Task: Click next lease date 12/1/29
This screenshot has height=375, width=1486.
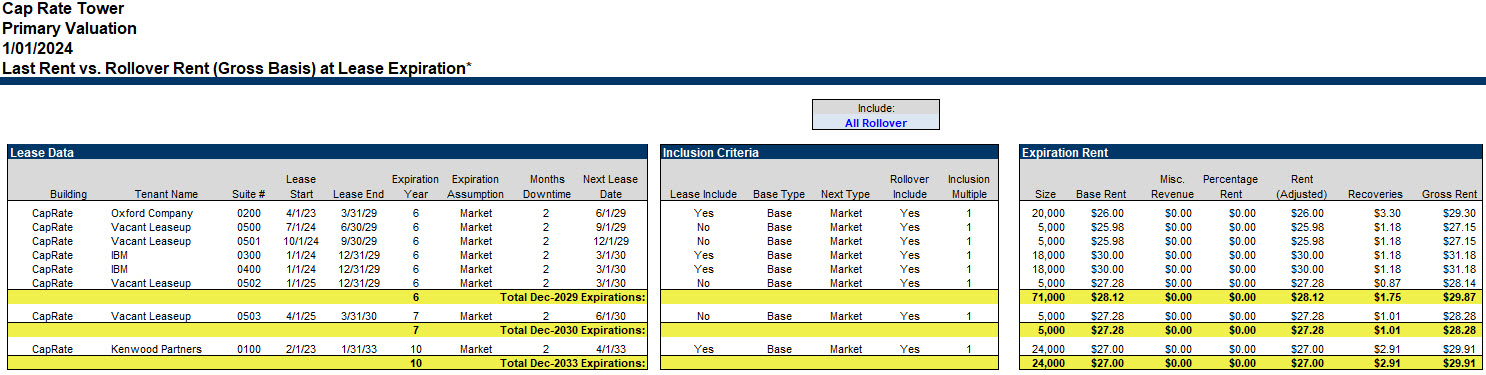Action: click(610, 241)
